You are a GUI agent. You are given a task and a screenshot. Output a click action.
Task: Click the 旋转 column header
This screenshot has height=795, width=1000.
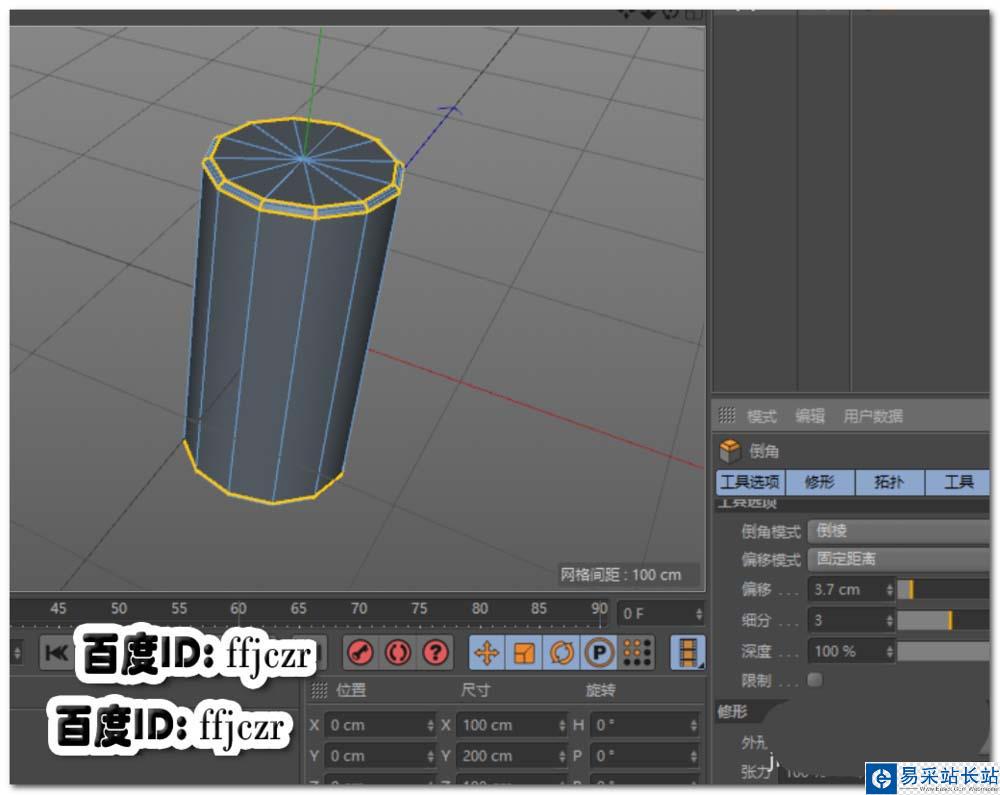600,690
